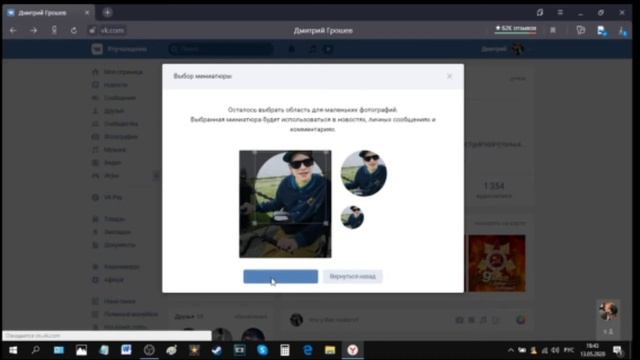Click the red gift image on profile page
This screenshot has width=640, height=360.
(x=497, y=263)
